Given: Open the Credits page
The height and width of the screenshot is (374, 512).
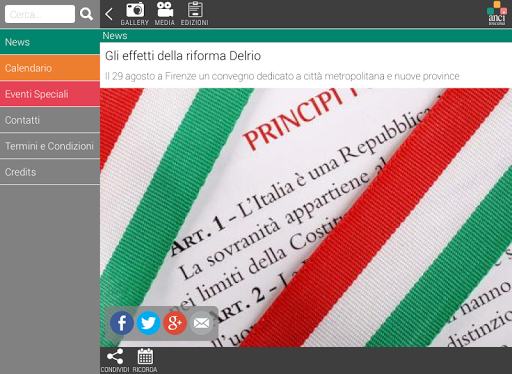Looking at the screenshot, I should (50, 172).
